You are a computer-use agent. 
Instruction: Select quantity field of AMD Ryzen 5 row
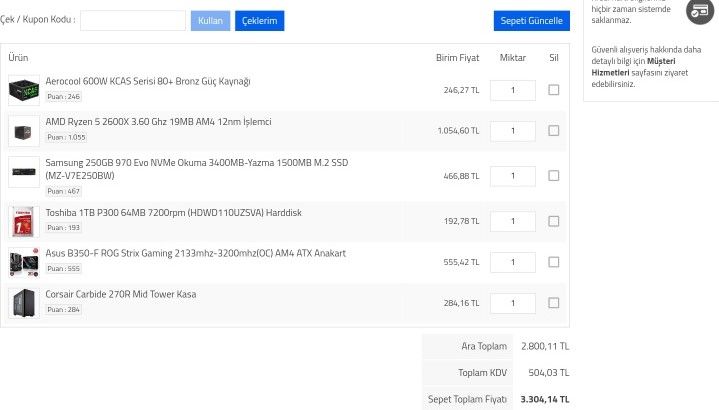[513, 131]
